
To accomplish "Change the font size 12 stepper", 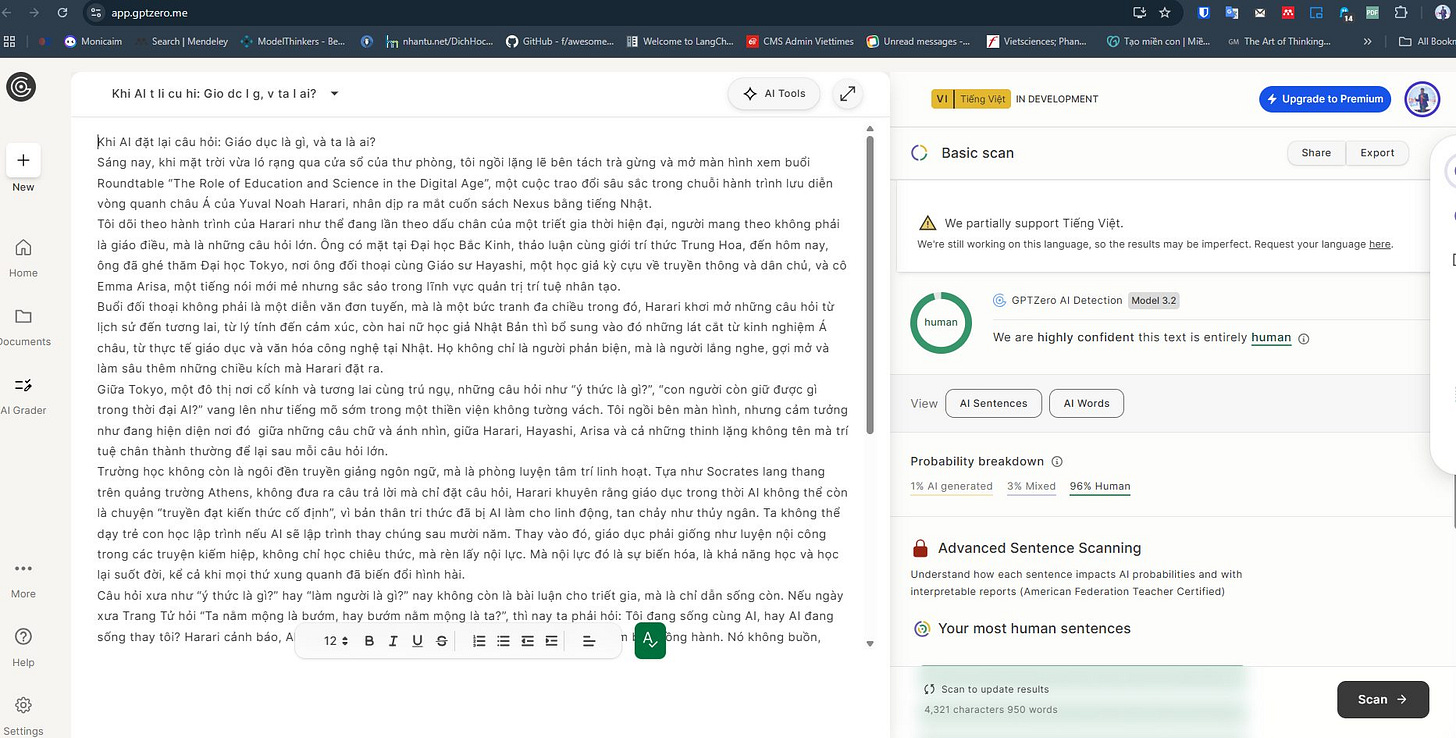I will [335, 641].
